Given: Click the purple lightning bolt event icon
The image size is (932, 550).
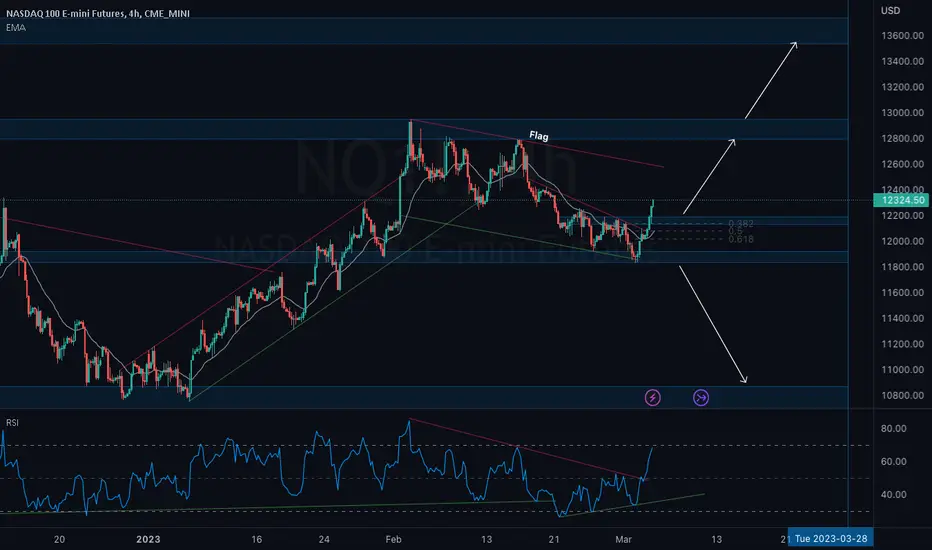Looking at the screenshot, I should tap(653, 397).
